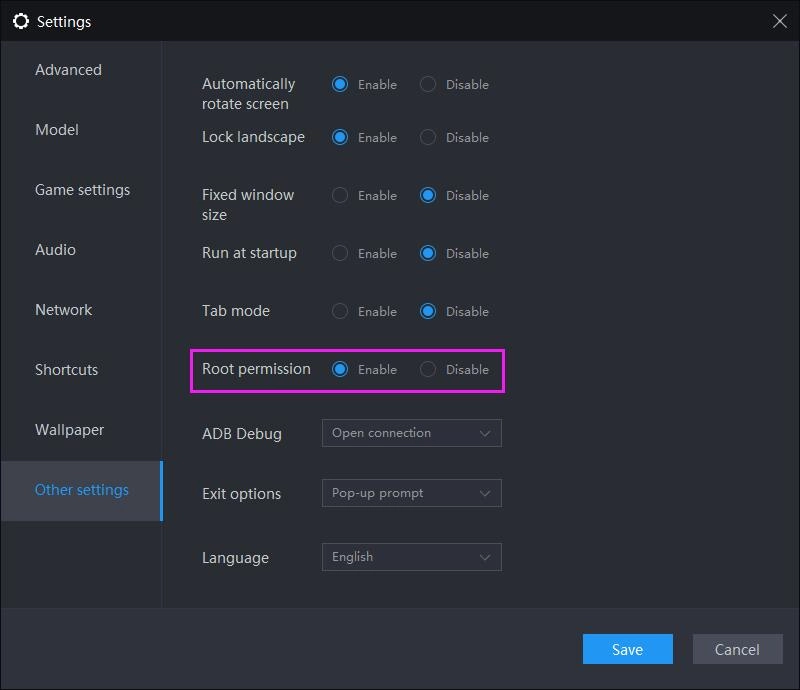Open the Language selection dropdown
Viewport: 800px width, 690px height.
(411, 557)
